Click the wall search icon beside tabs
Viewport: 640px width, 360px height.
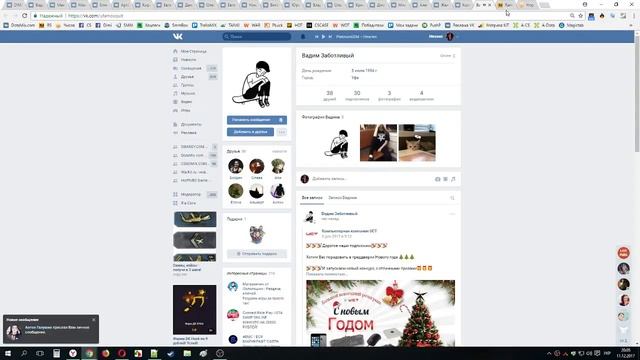452,198
